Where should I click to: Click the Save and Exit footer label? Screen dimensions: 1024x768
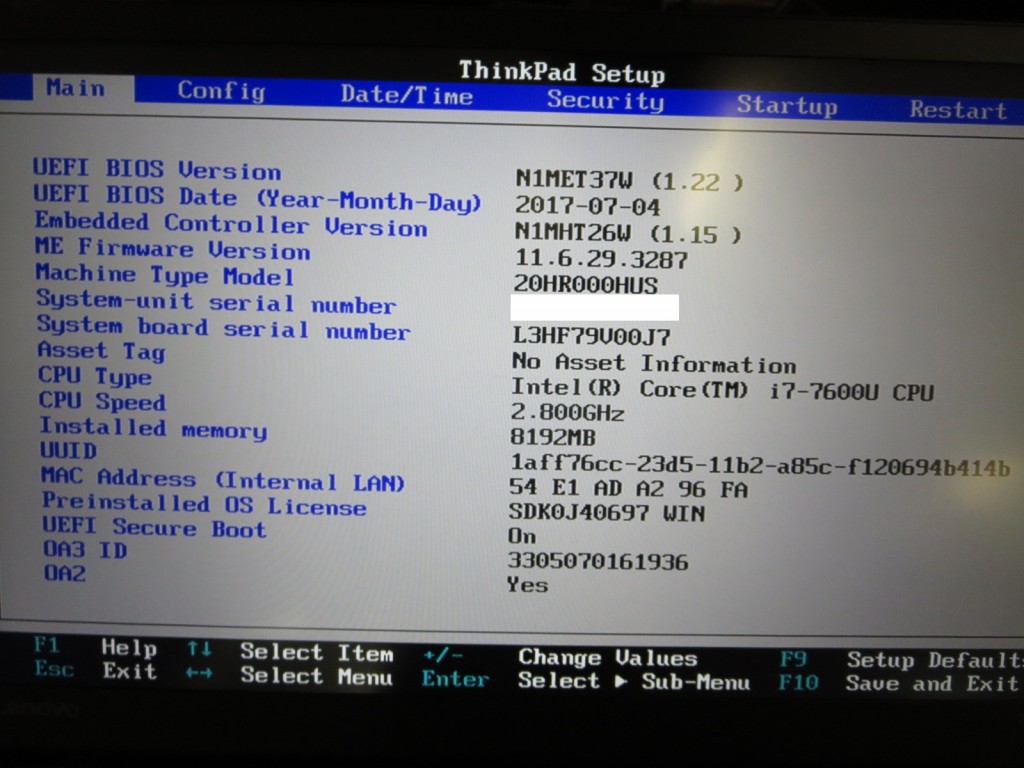pos(932,683)
